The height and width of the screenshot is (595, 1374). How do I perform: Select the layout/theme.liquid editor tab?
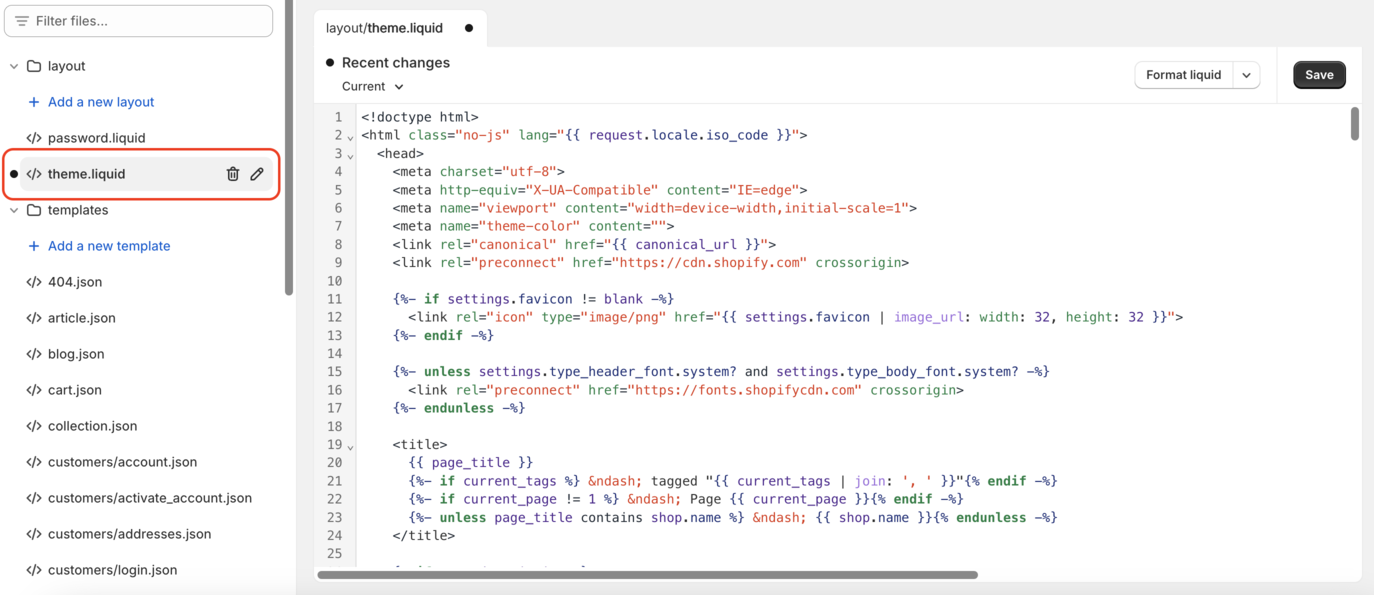pyautogui.click(x=385, y=28)
